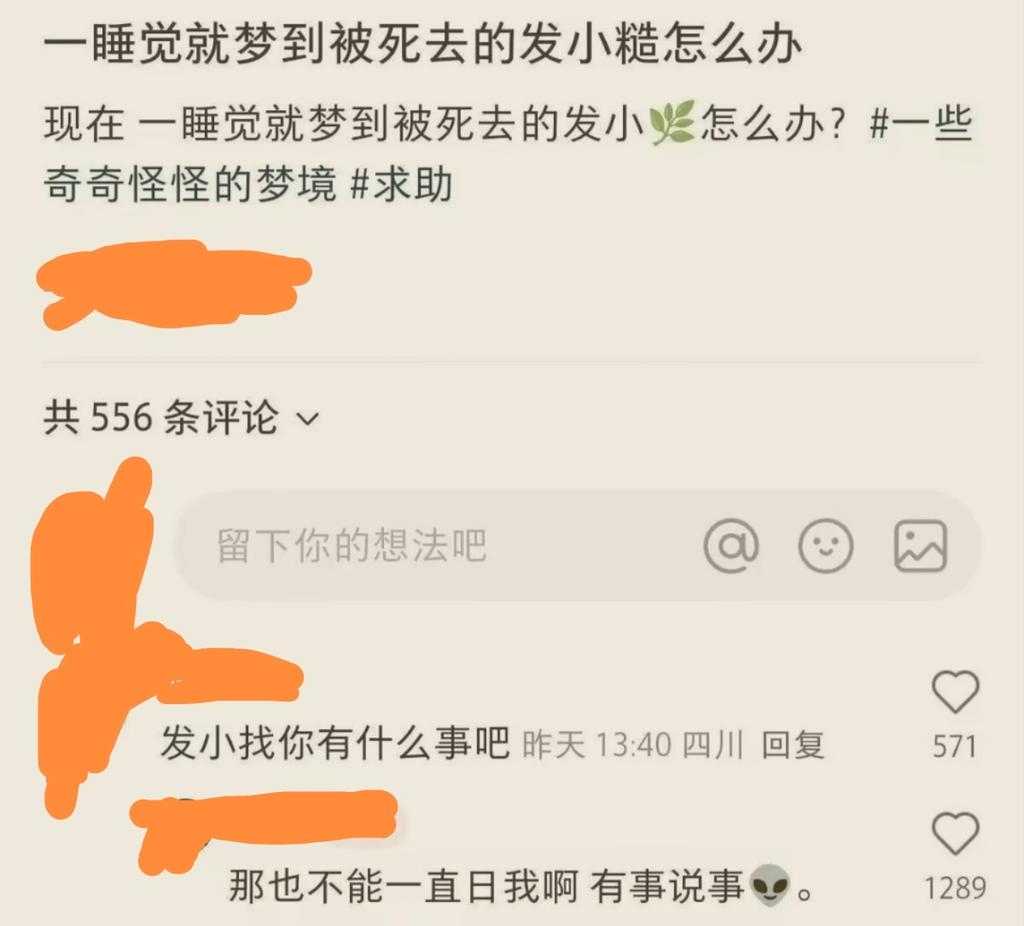The image size is (1024, 926).
Task: Tap reply text 那也不能一直日我啊 有事说事
Action: pos(487,886)
